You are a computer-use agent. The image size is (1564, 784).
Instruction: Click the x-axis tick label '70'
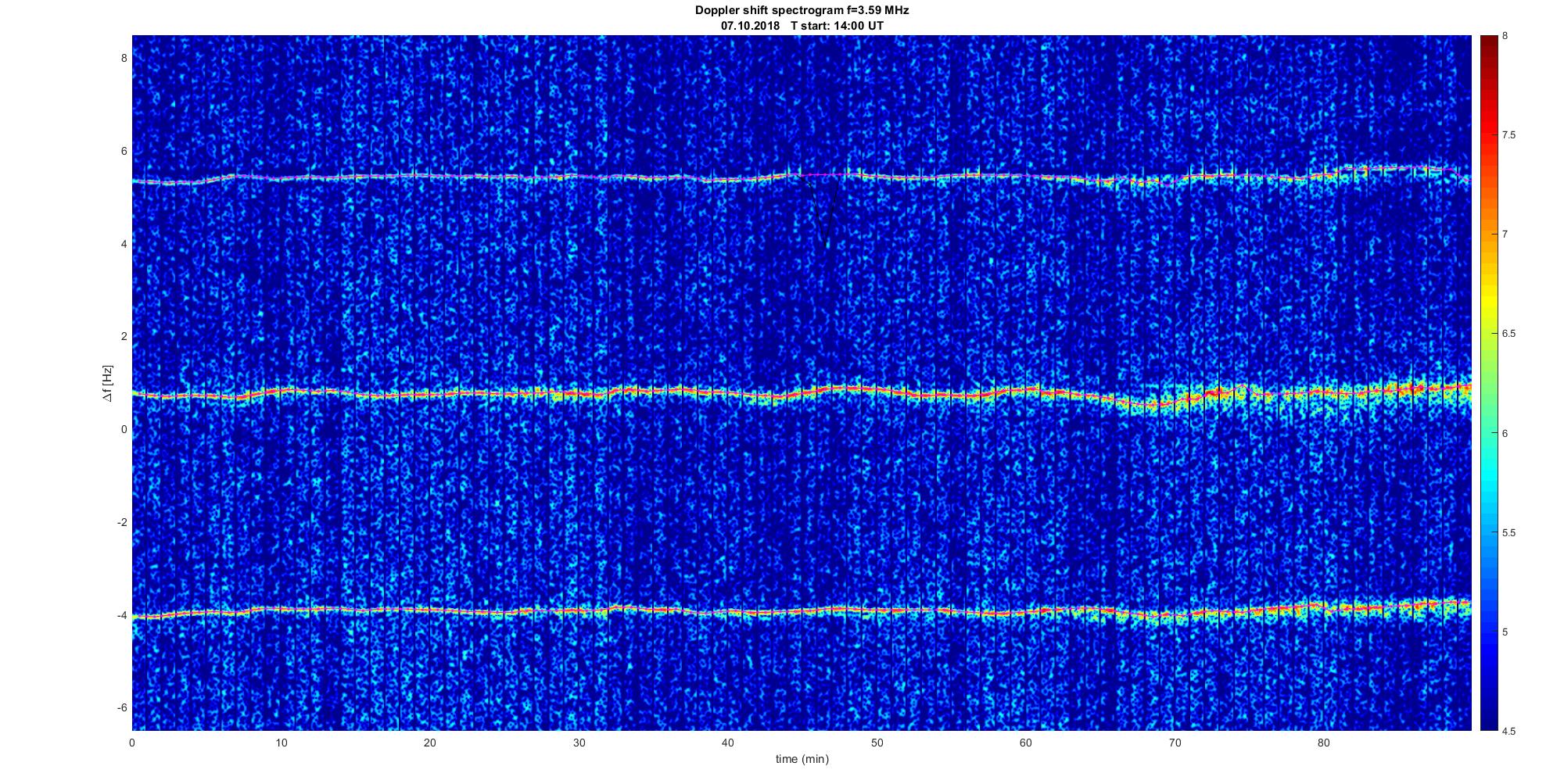[1175, 743]
